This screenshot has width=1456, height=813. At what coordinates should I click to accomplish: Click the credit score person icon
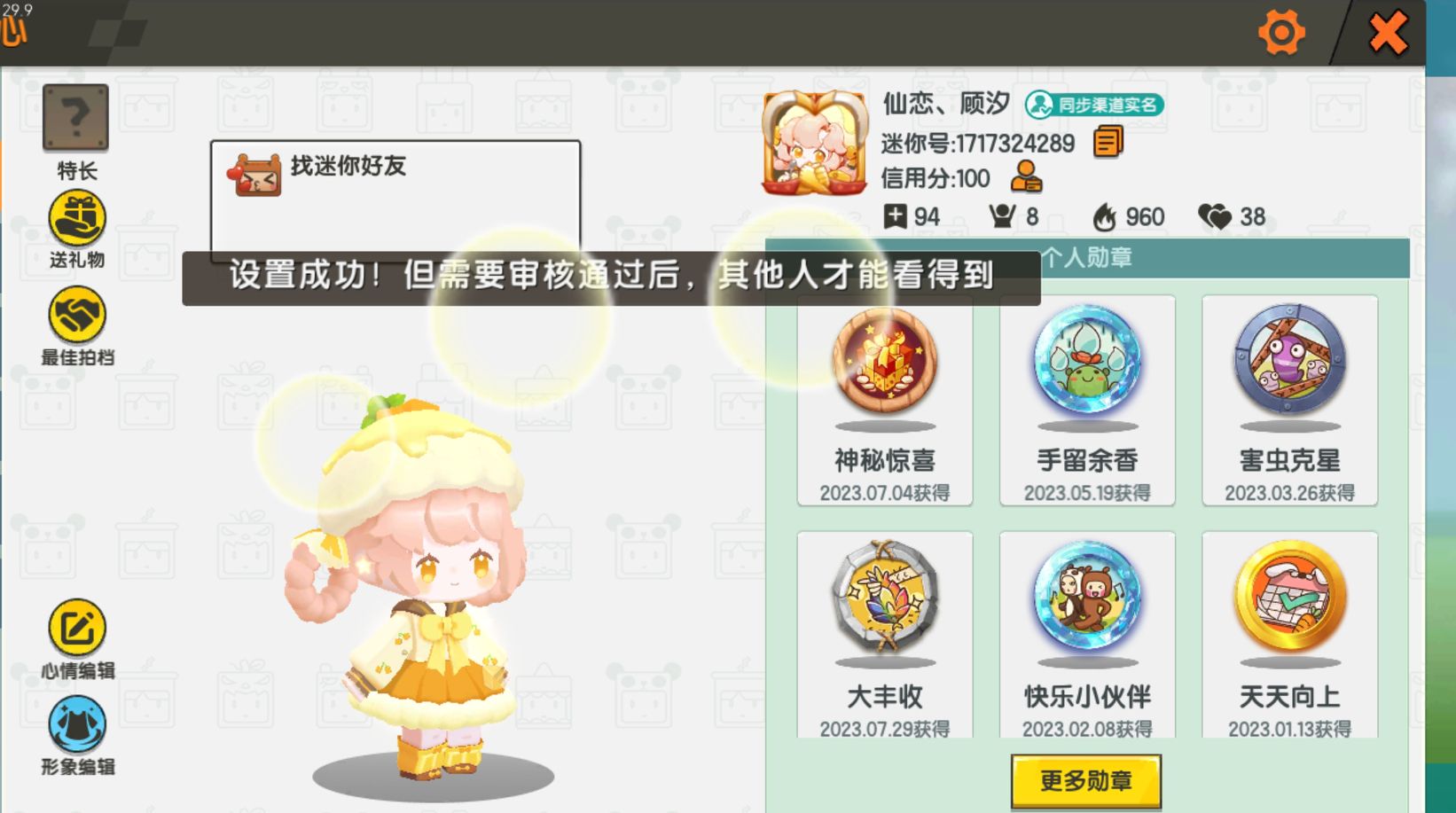coord(1026,176)
